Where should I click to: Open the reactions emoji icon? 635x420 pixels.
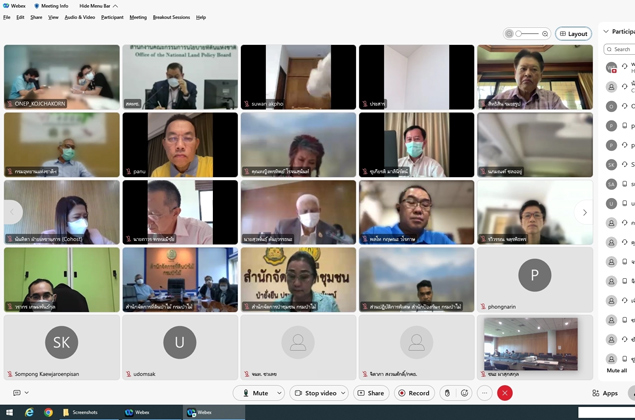point(465,393)
